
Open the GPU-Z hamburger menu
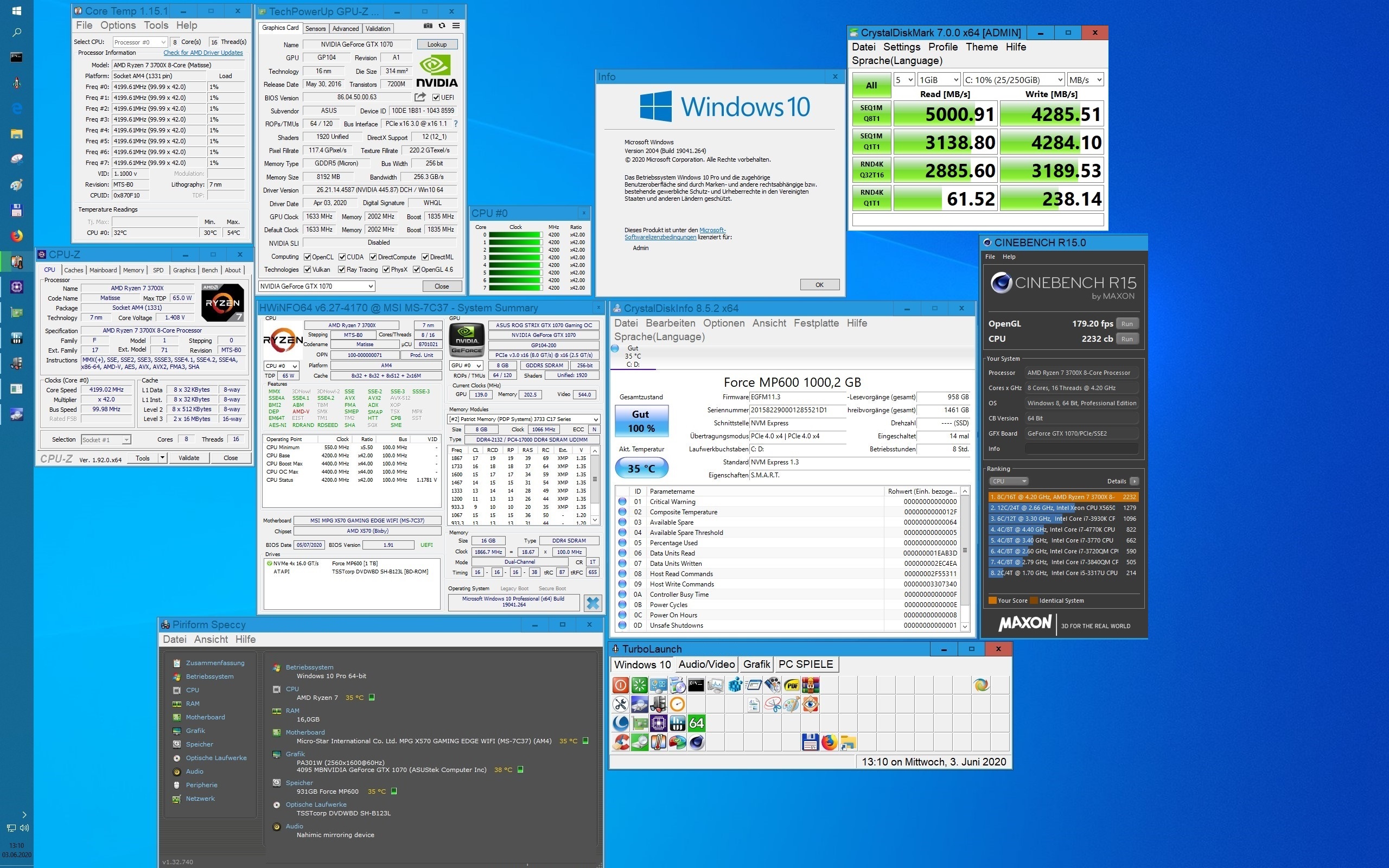pos(456,26)
